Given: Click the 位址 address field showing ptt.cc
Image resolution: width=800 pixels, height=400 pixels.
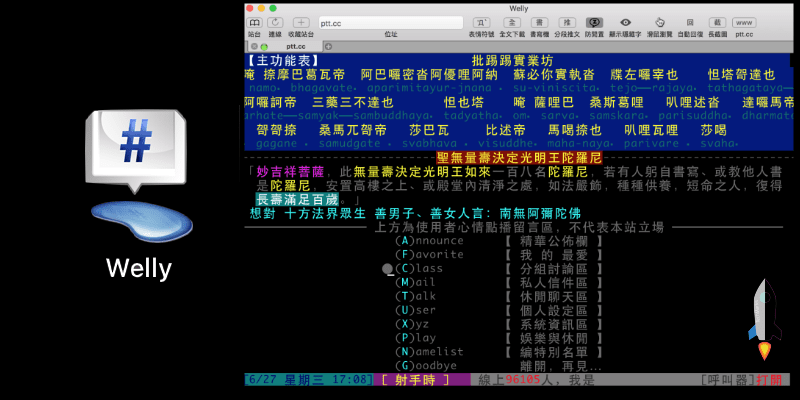Looking at the screenshot, I should pos(391,23).
